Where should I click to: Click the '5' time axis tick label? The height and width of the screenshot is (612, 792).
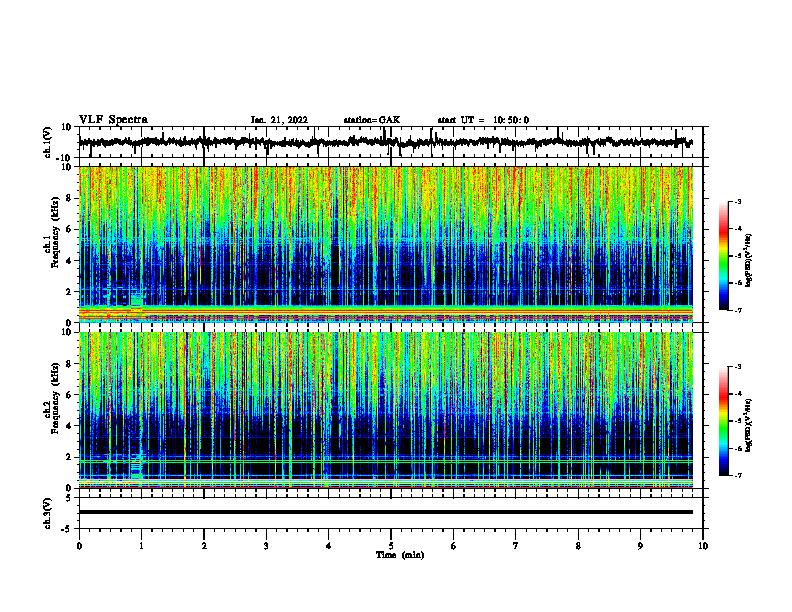click(391, 546)
